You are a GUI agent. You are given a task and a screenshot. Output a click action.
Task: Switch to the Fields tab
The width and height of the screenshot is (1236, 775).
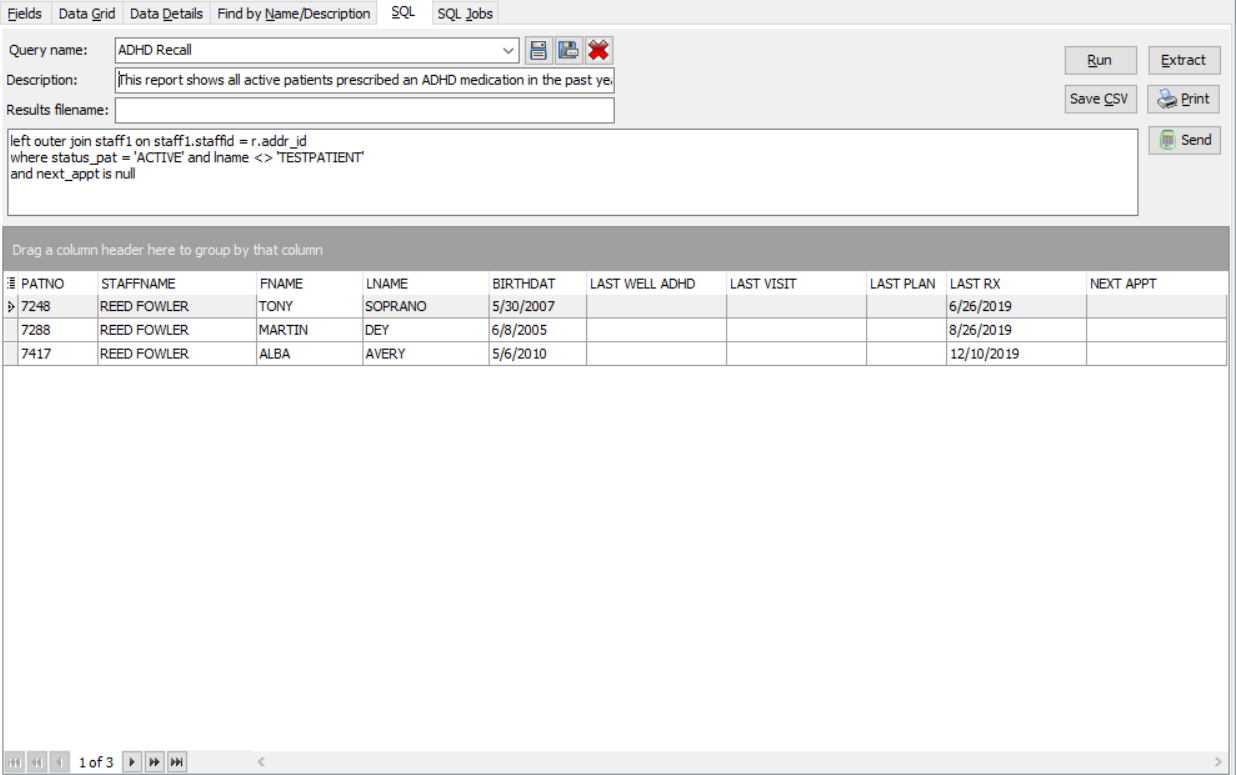(x=25, y=14)
